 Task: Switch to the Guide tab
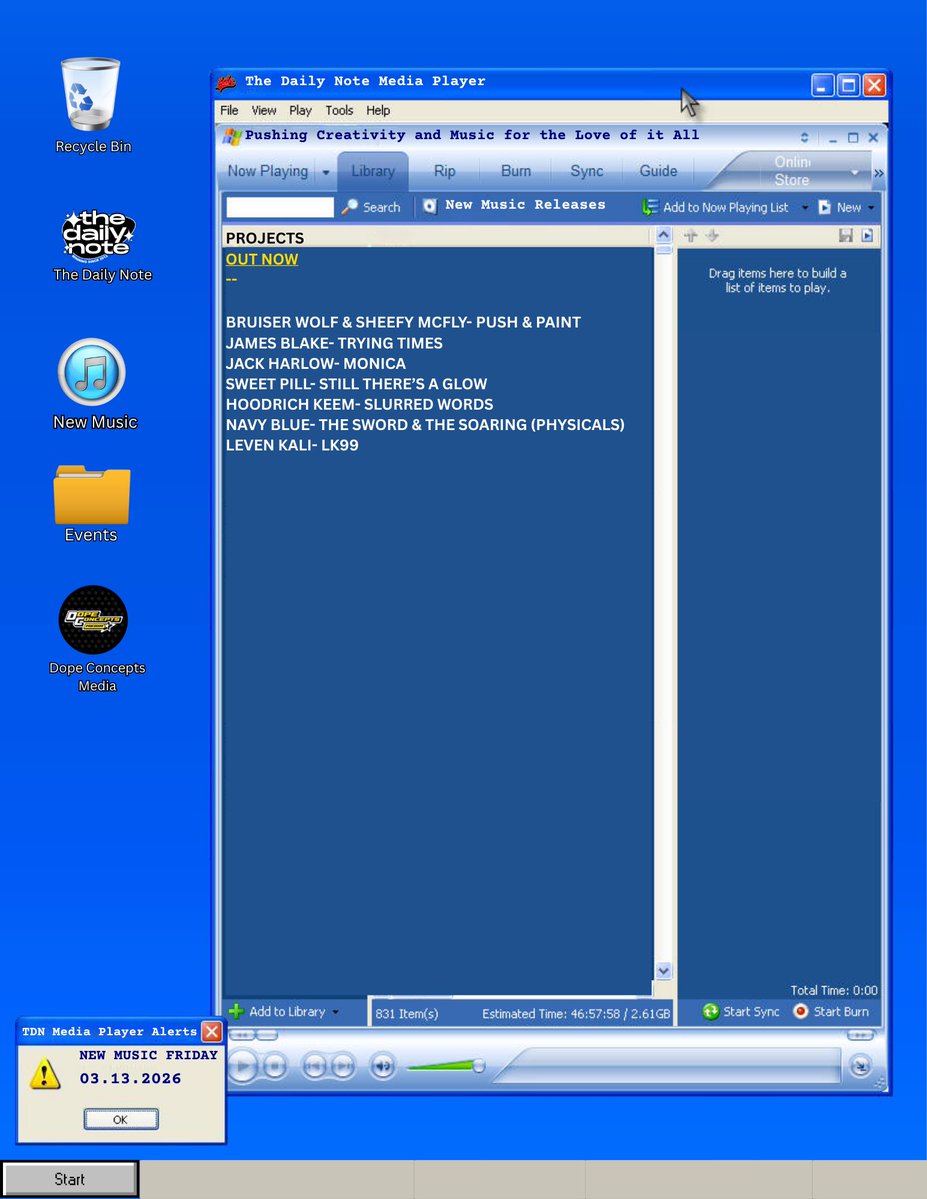click(659, 171)
